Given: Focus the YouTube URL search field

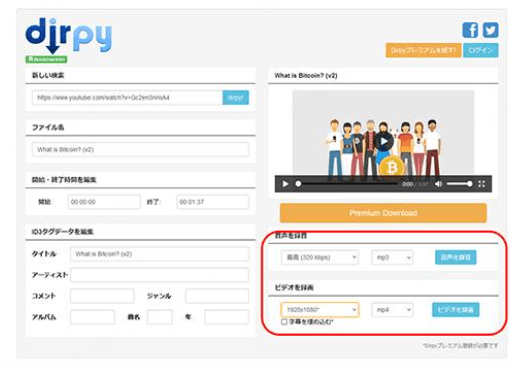Looking at the screenshot, I should tap(127, 98).
